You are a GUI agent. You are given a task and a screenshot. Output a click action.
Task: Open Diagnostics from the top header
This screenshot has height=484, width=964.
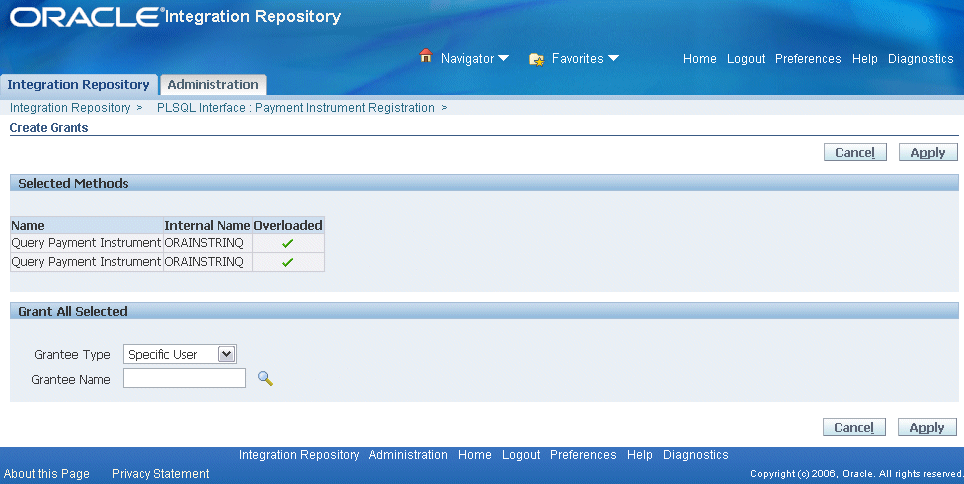coord(920,59)
